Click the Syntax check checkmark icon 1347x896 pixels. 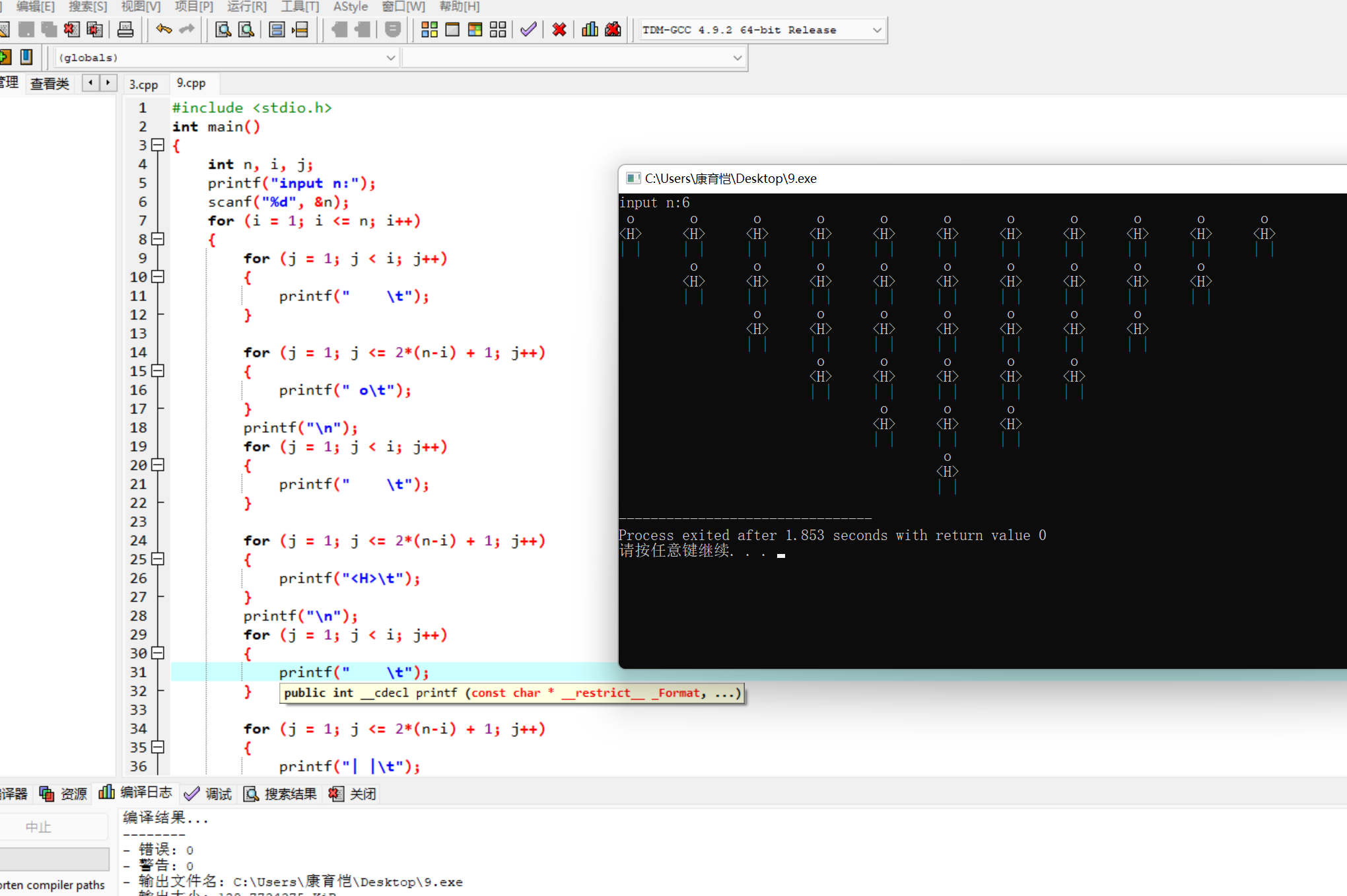[x=528, y=30]
